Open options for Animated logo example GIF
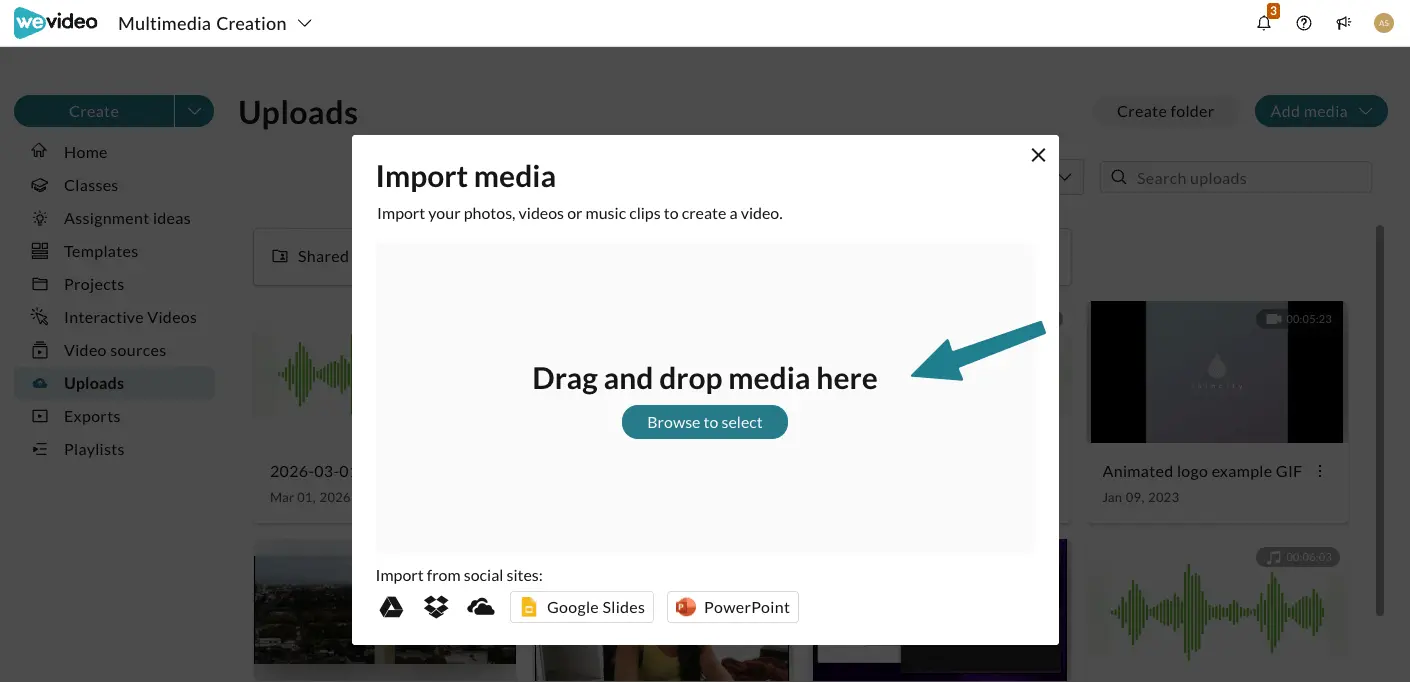Viewport: 1410px width, 682px height. pos(1320,471)
